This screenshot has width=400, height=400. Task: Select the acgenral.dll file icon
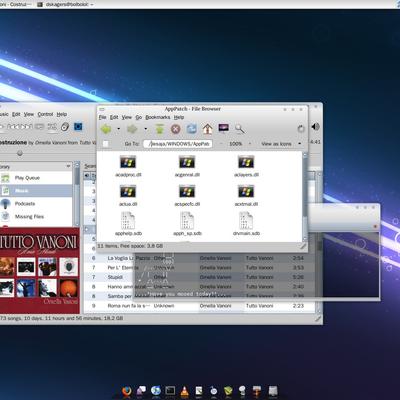(x=187, y=162)
